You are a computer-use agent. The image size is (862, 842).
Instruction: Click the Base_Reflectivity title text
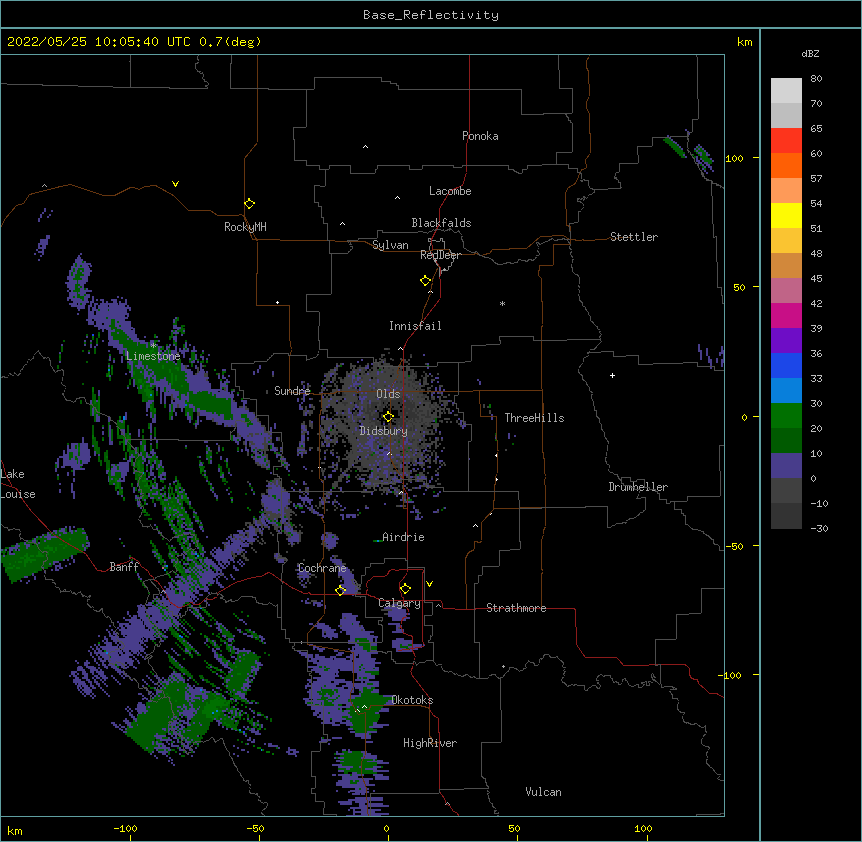pos(431,15)
